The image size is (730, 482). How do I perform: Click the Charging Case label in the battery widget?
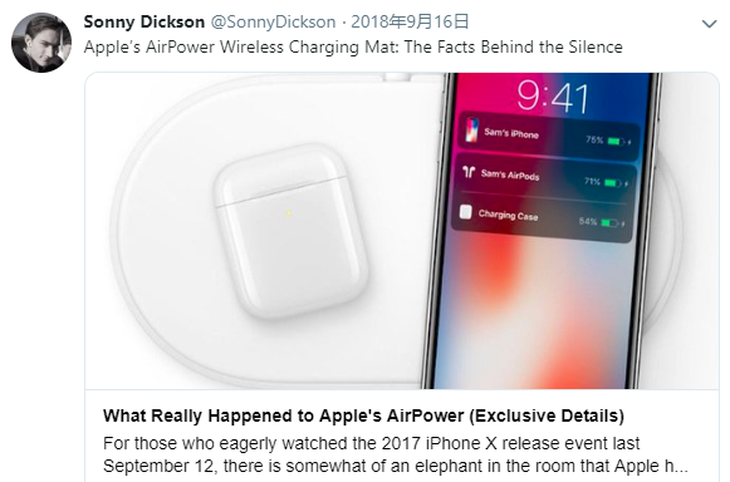pyautogui.click(x=508, y=215)
